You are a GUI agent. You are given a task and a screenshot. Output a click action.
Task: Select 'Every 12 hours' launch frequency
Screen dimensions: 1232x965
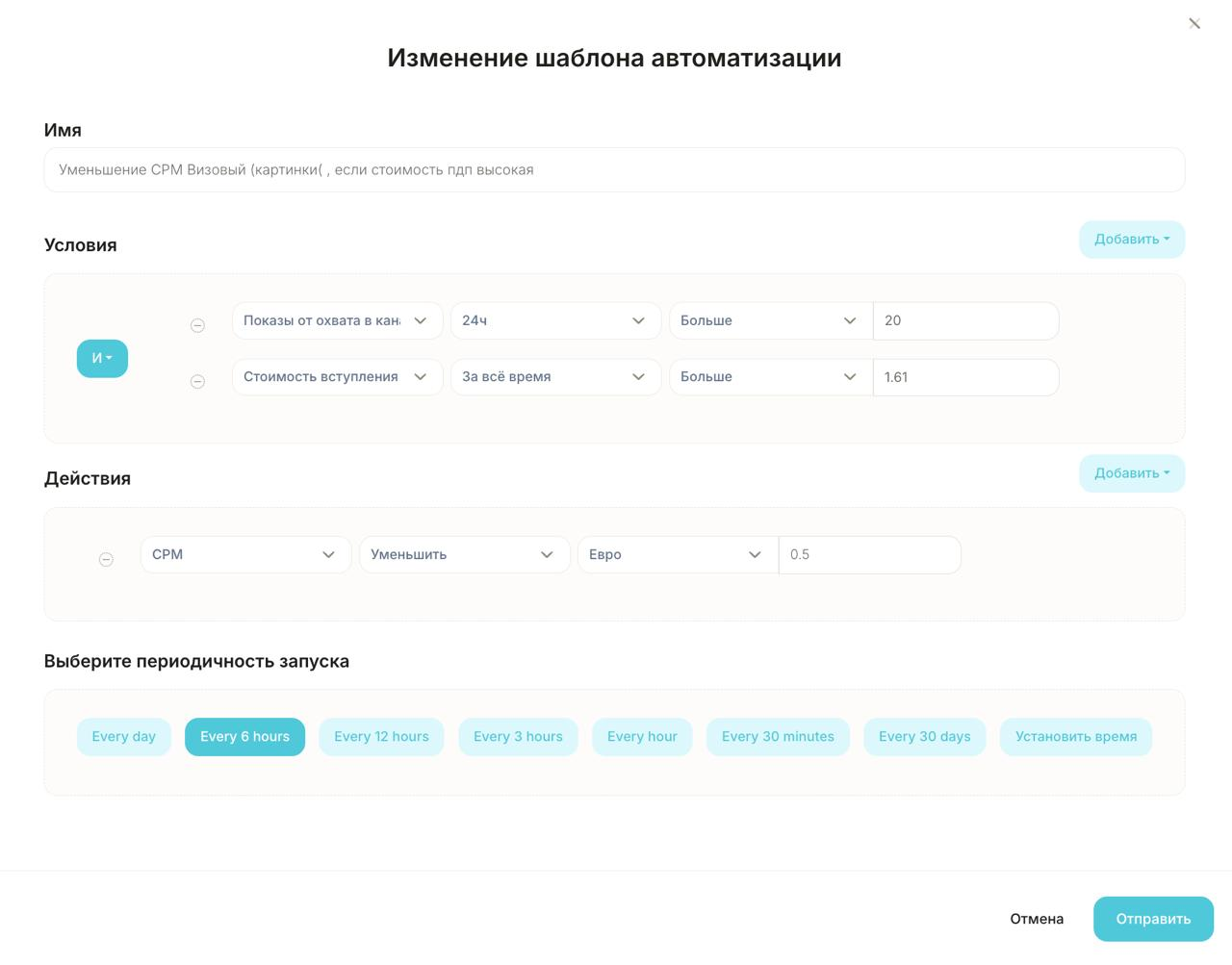click(381, 737)
